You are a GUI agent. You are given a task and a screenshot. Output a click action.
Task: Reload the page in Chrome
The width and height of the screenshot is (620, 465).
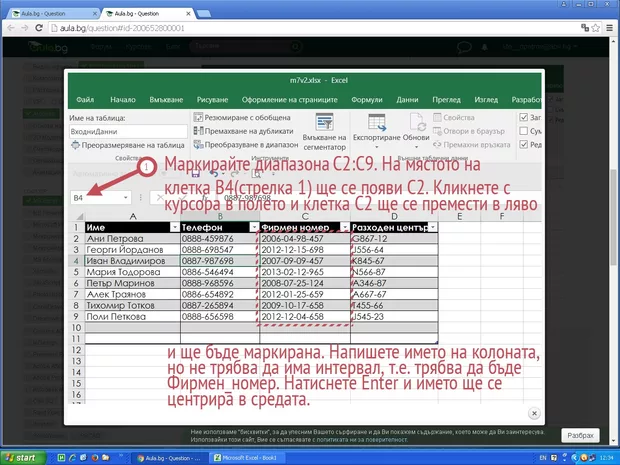click(39, 28)
